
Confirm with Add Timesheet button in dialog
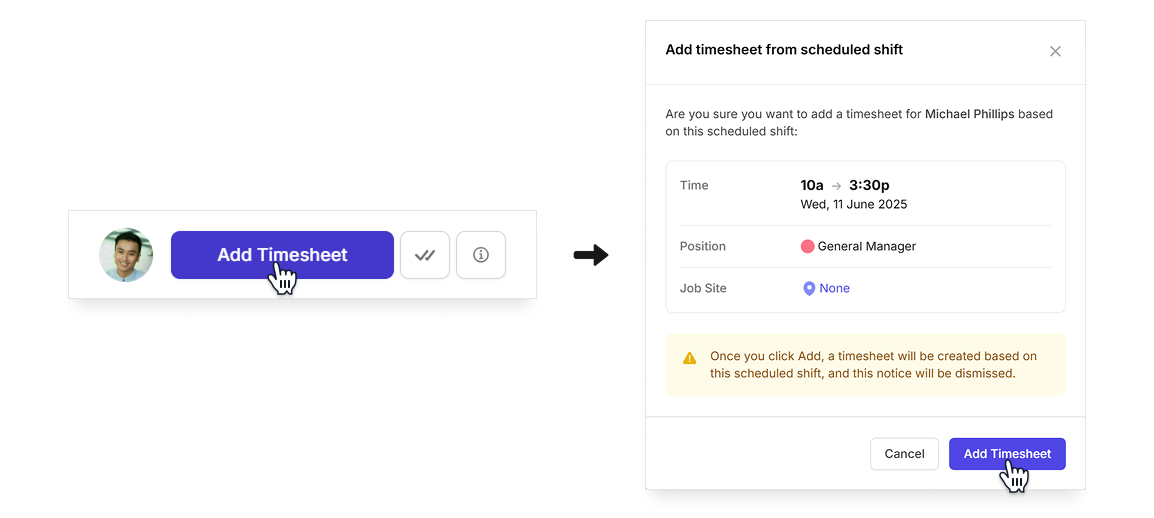(1007, 454)
